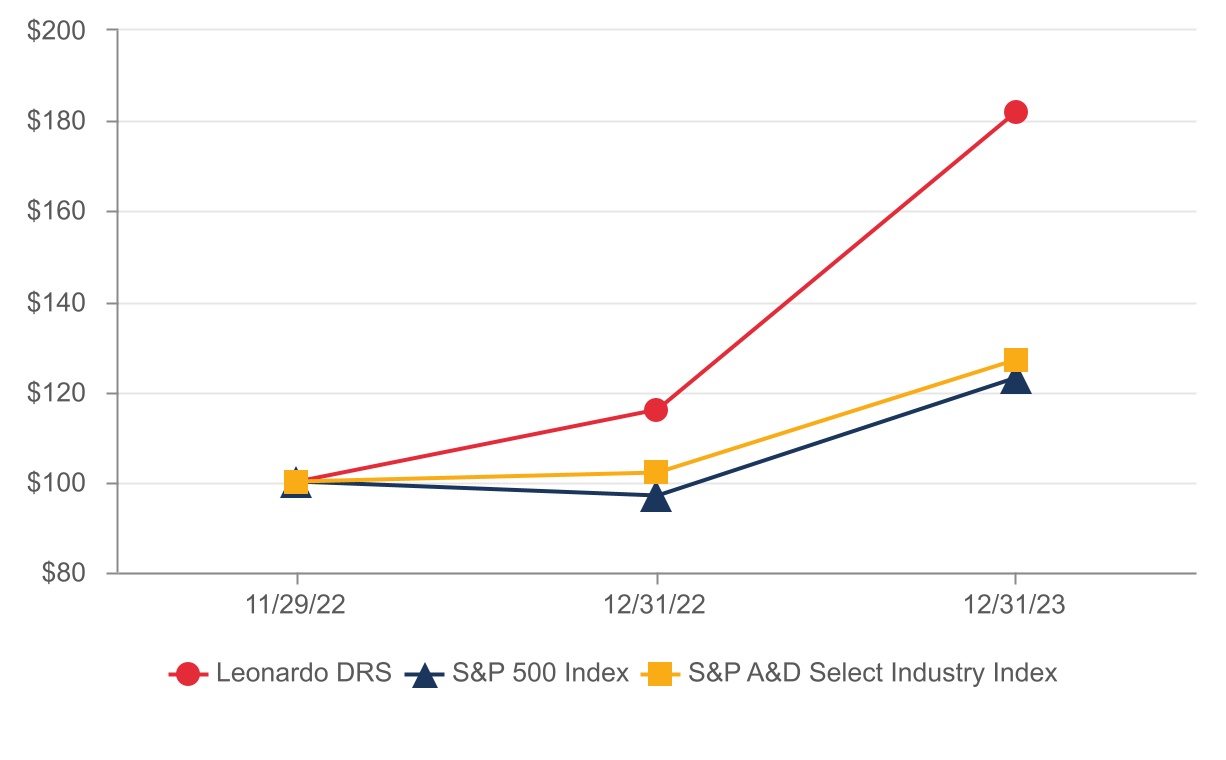Click the yellow square legend icon
The height and width of the screenshot is (760, 1226).
pyautogui.click(x=657, y=675)
